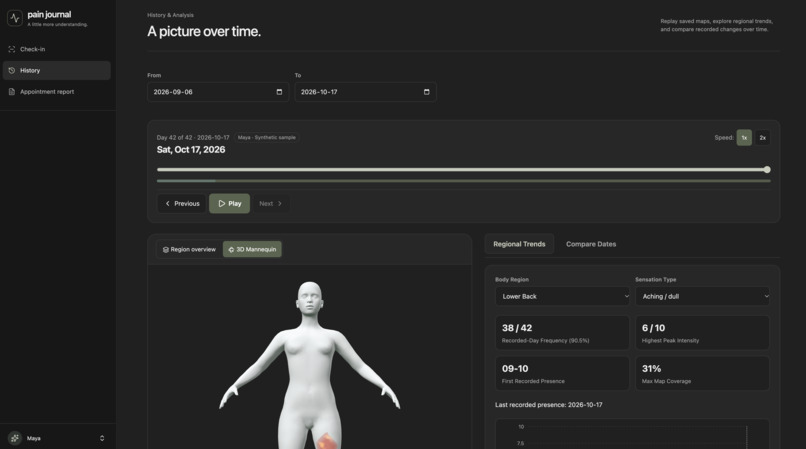Click the pain journal logo icon
806x449 pixels.
click(x=15, y=18)
